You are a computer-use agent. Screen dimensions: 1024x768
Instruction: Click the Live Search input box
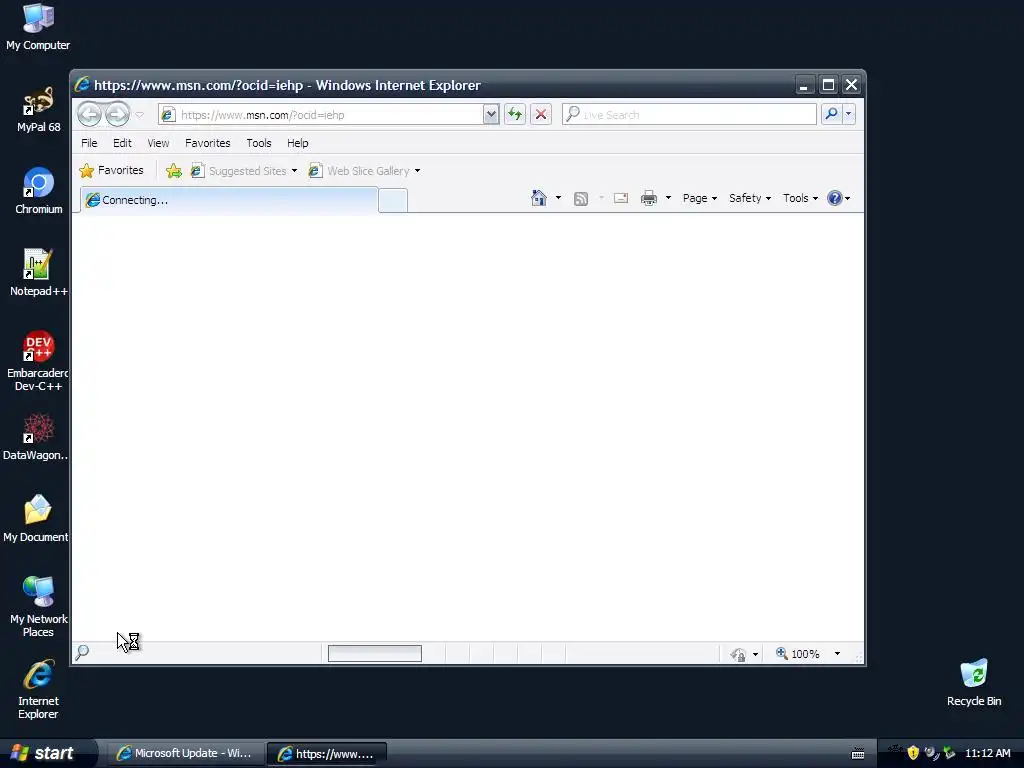point(689,115)
